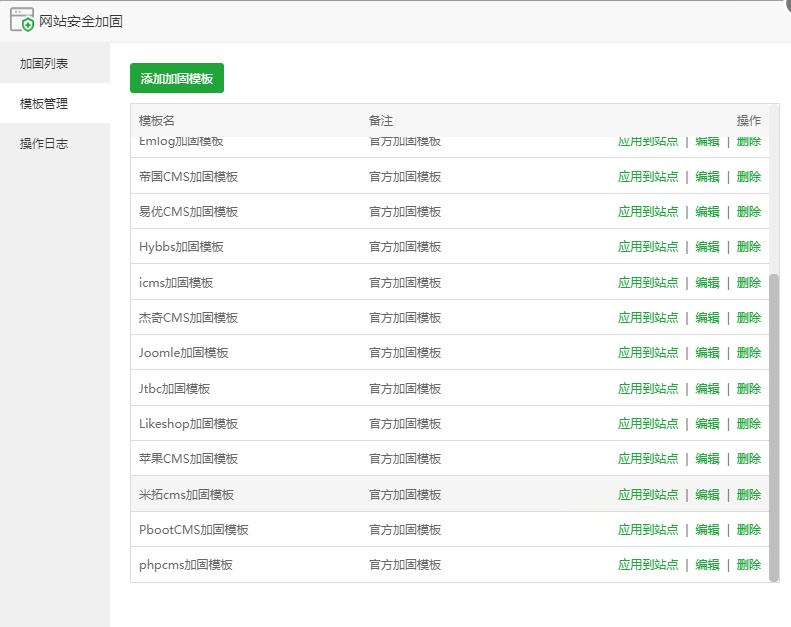The height and width of the screenshot is (627, 791).
Task: Click 应用到站点 for 米拓cms加固模板
Action: point(648,494)
